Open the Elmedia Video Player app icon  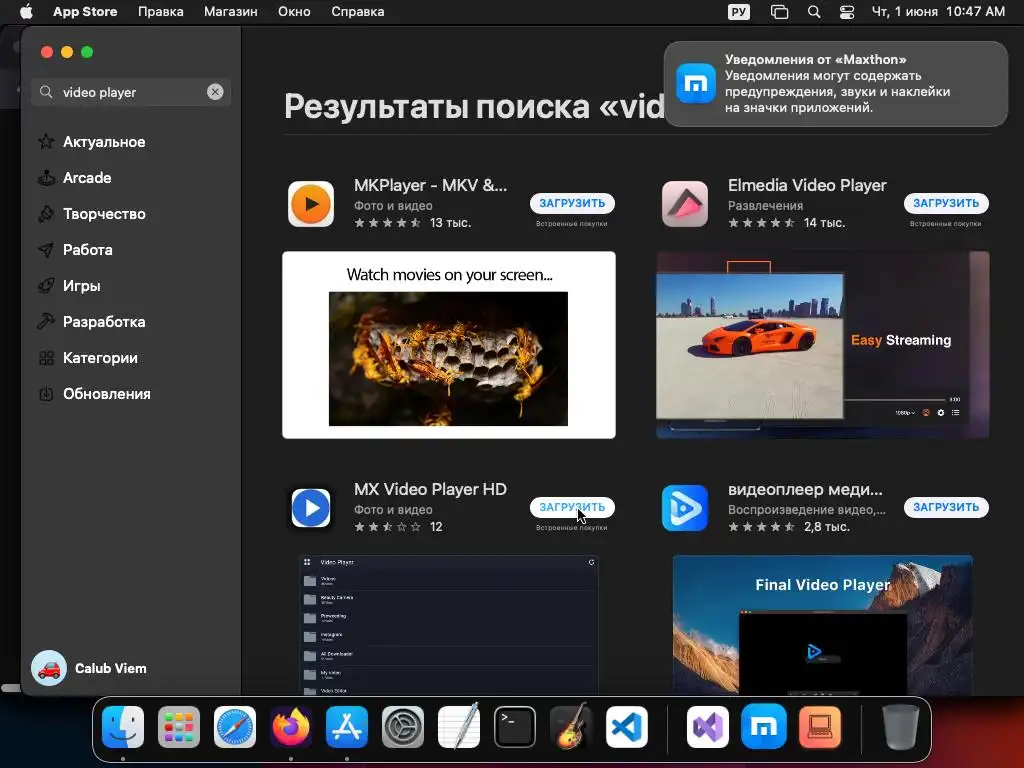pos(684,204)
